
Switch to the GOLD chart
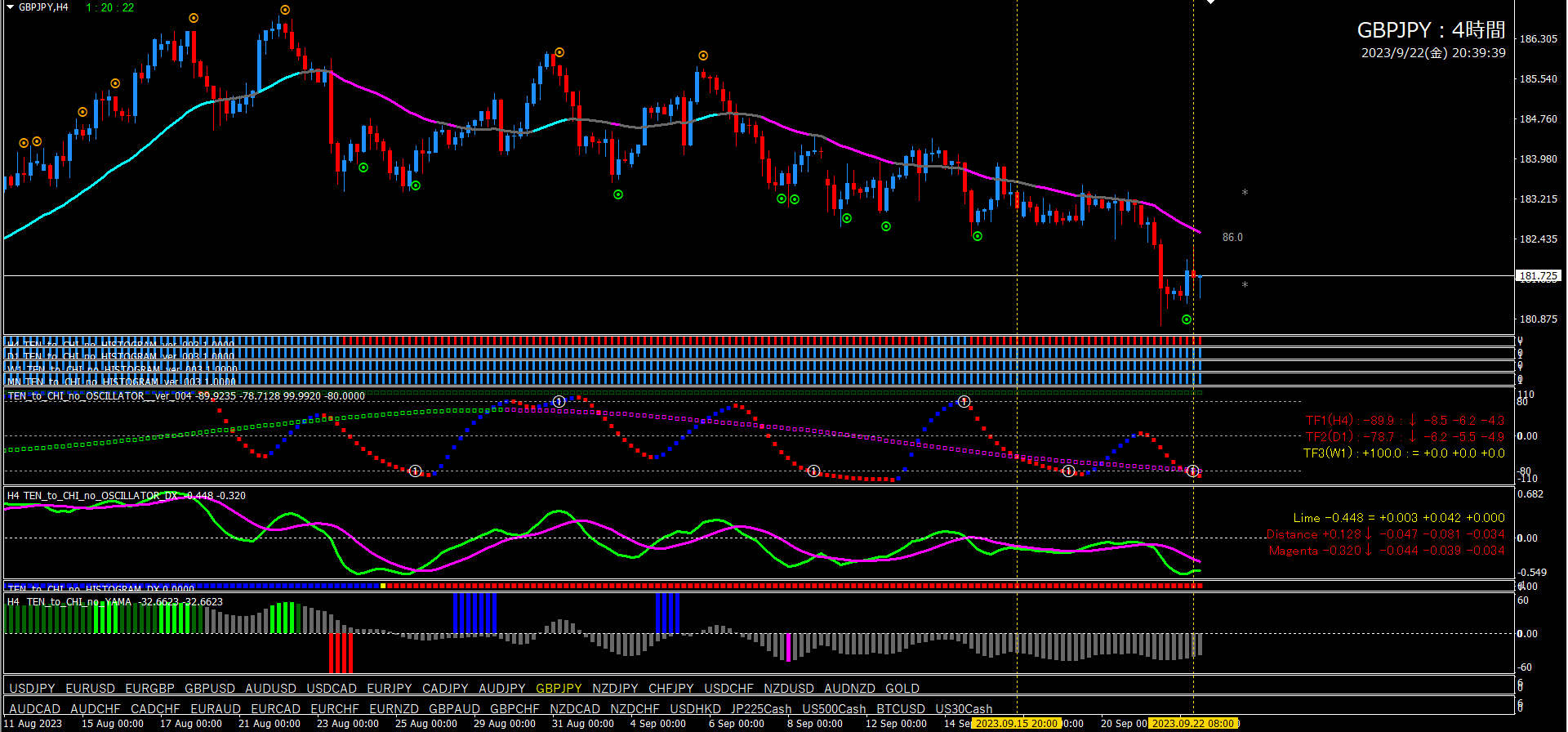(x=902, y=689)
